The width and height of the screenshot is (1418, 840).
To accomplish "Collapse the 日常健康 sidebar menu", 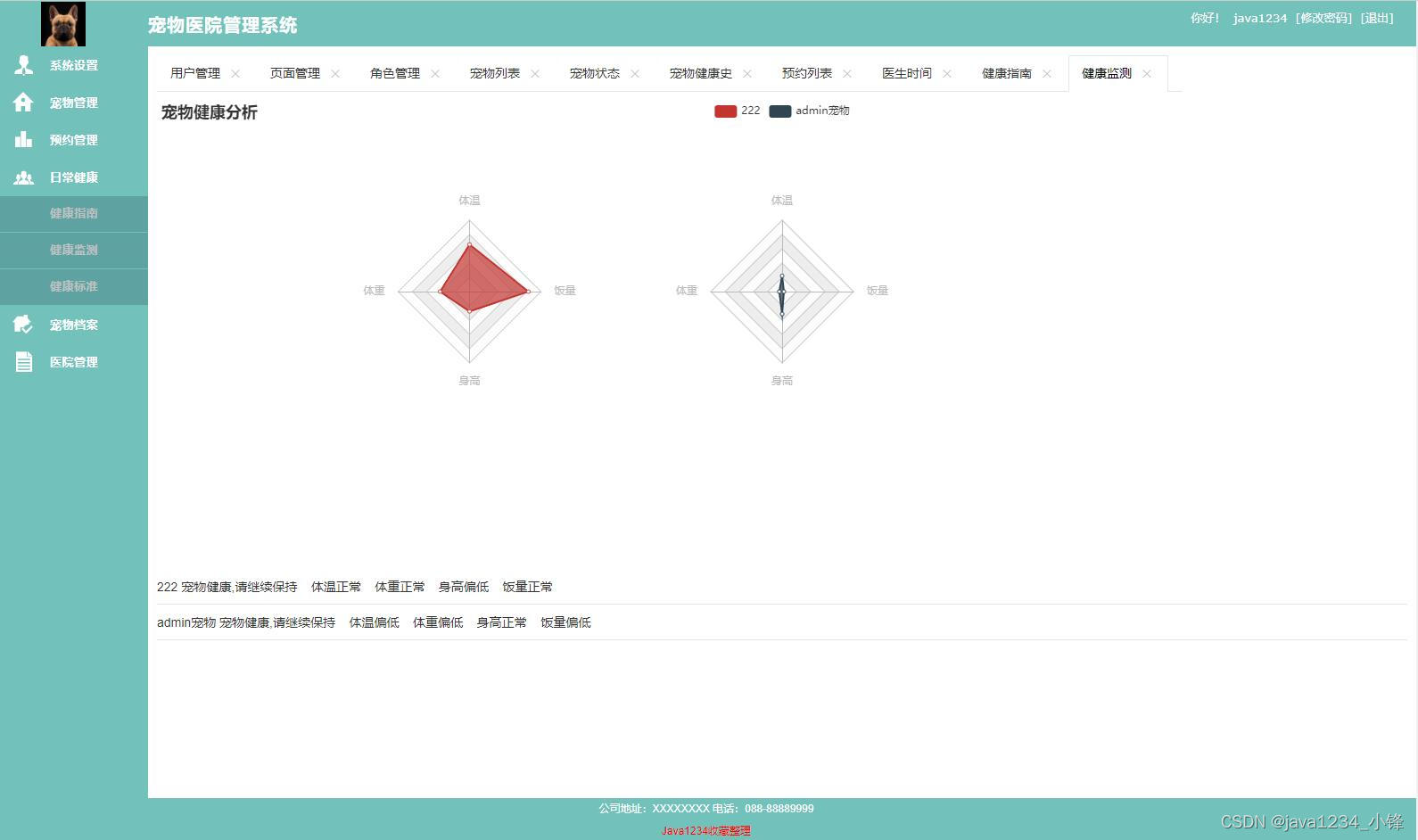I will pos(74,177).
